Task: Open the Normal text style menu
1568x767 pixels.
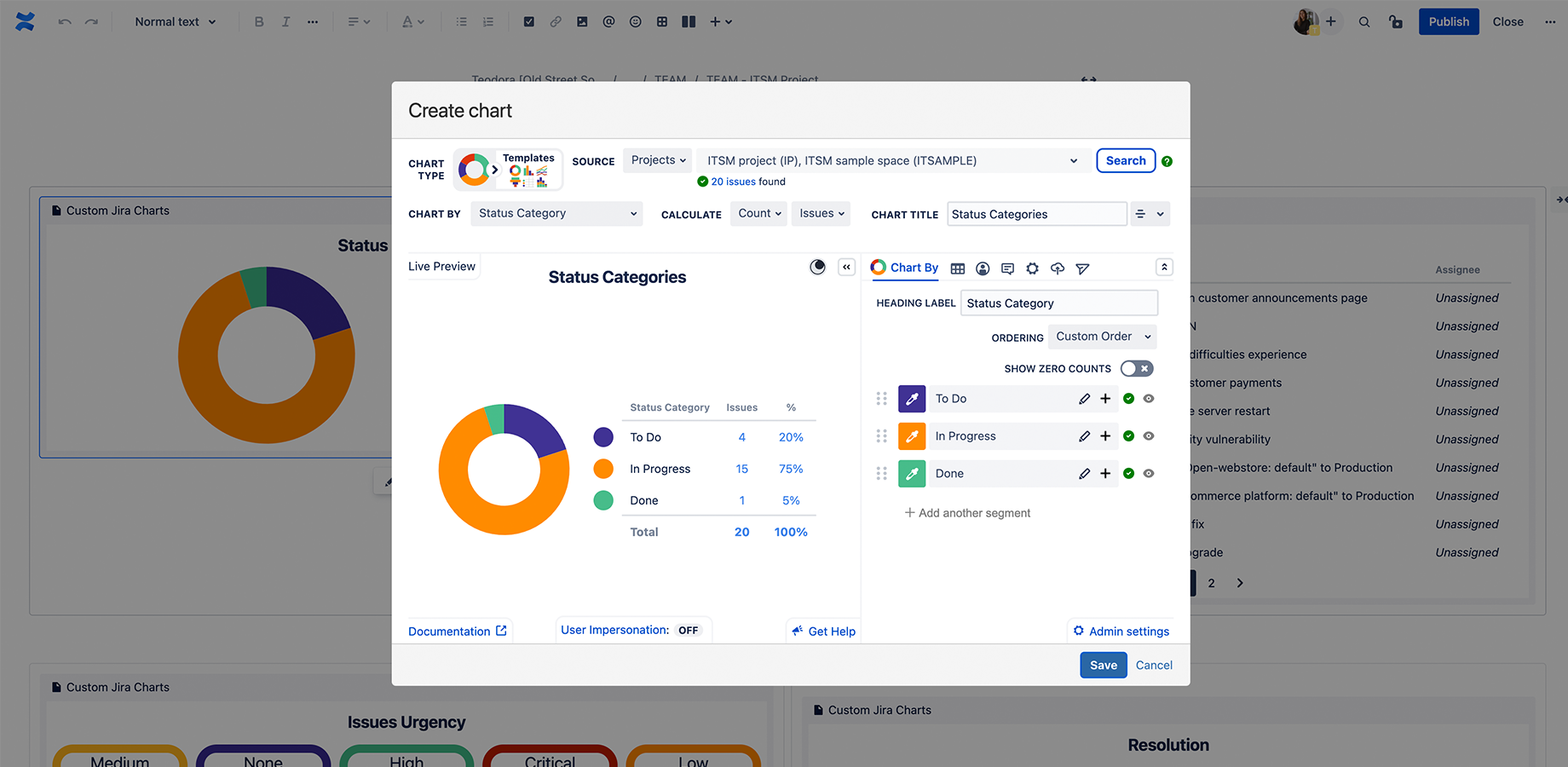Action: tap(174, 21)
